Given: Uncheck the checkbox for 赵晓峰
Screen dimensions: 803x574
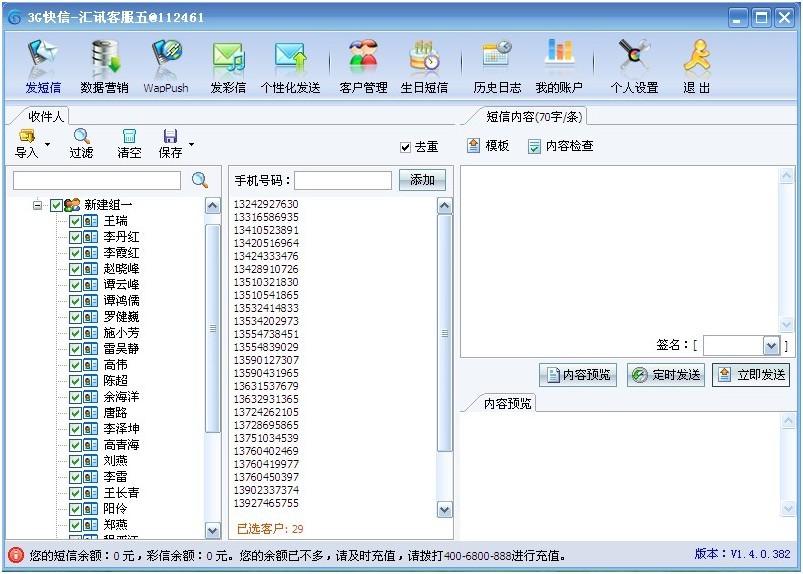Looking at the screenshot, I should (x=75, y=269).
